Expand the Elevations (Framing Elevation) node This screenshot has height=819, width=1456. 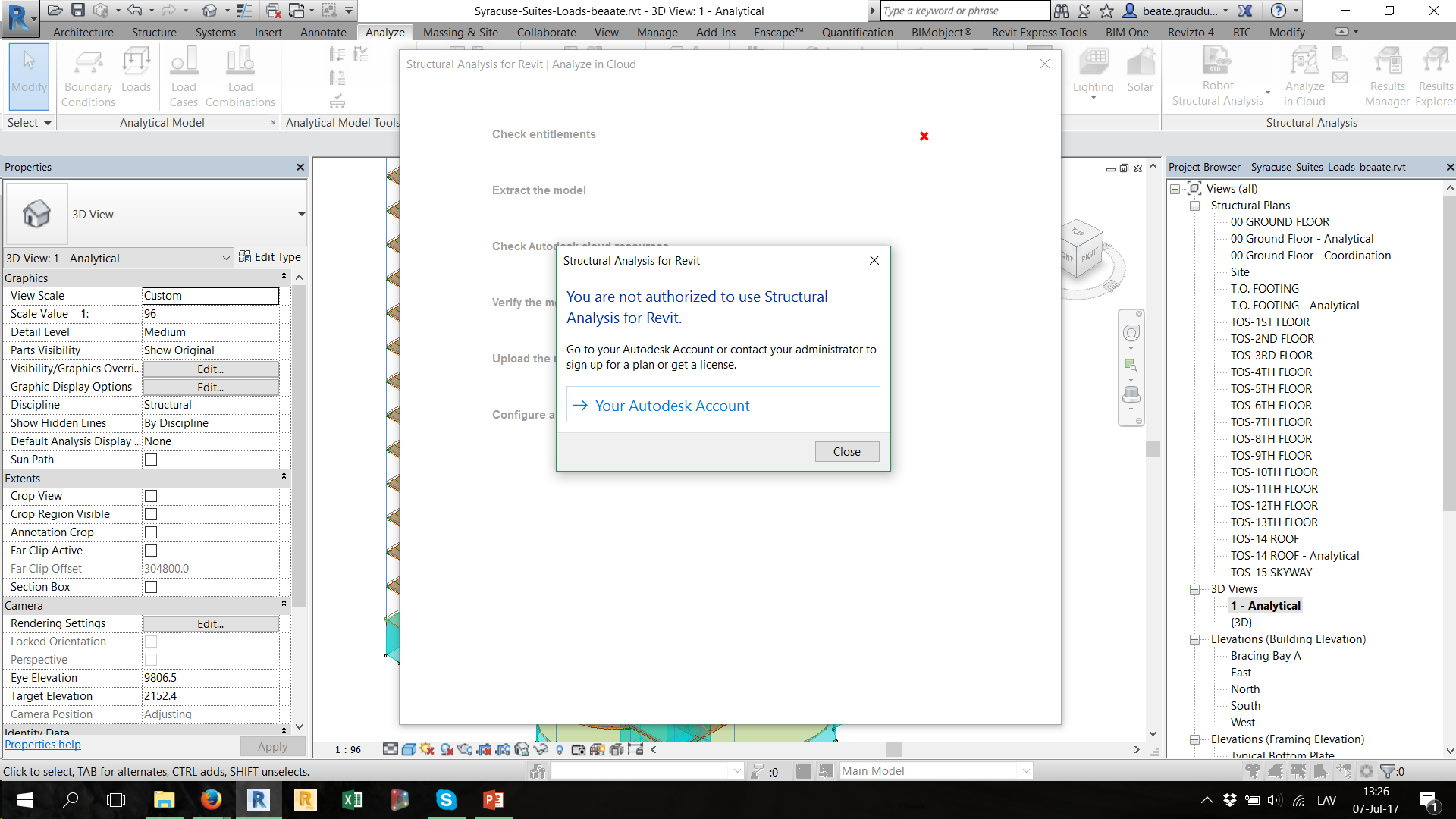point(1194,739)
